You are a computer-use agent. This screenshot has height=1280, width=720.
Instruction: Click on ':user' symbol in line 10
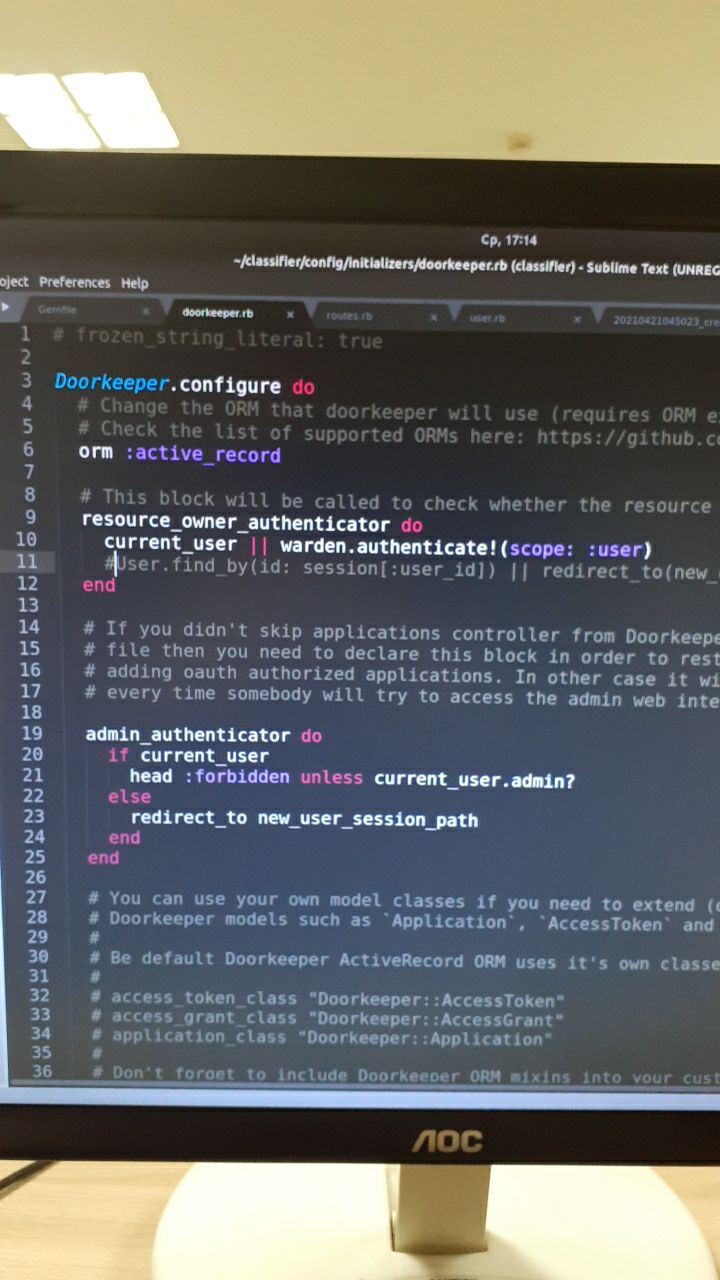click(x=613, y=550)
